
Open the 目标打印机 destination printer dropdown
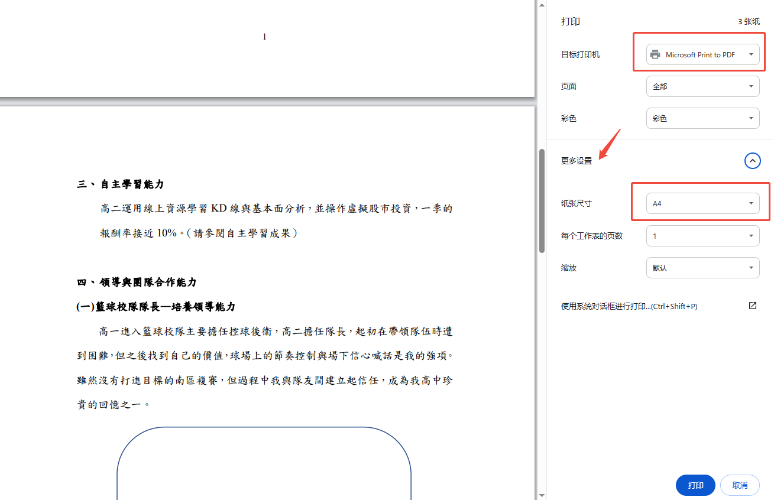coord(702,54)
